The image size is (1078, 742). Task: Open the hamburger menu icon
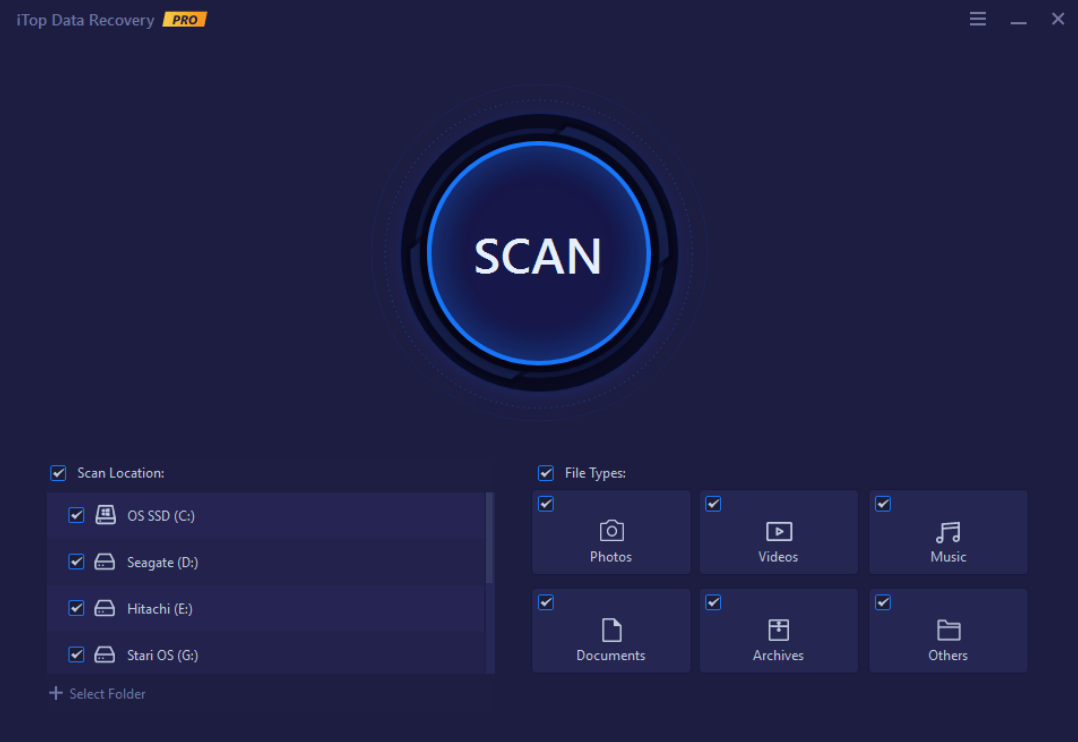tap(978, 19)
